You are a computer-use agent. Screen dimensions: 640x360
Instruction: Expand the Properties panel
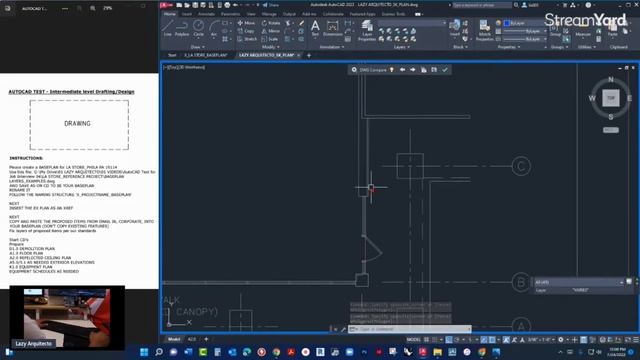[x=509, y=47]
